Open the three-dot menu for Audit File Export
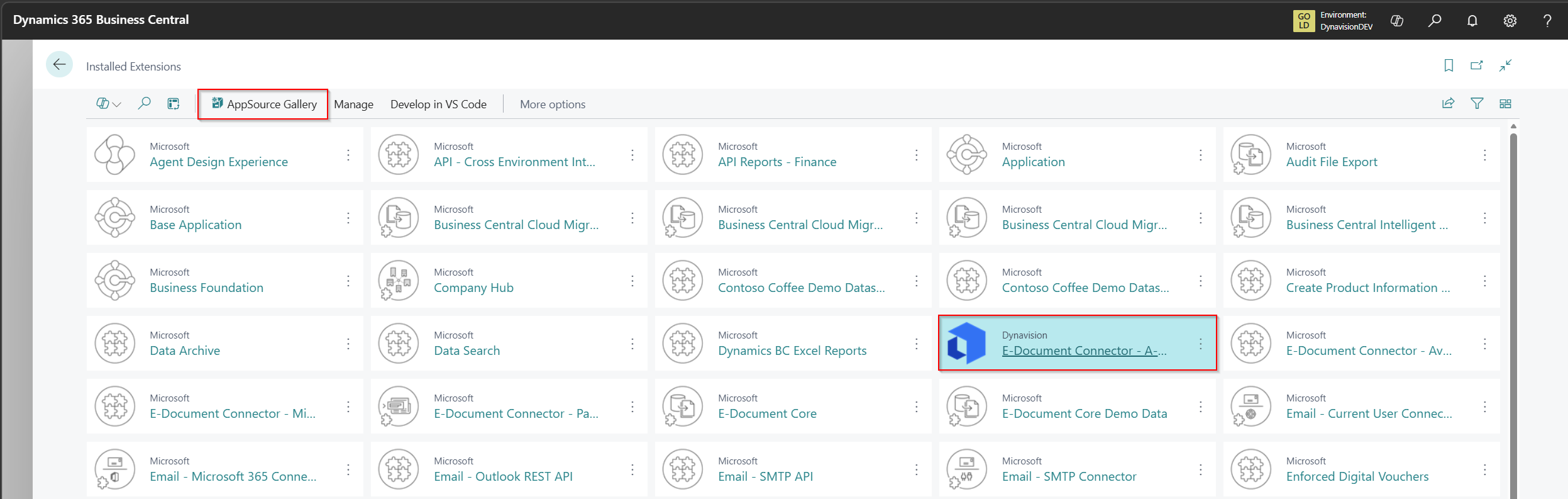The image size is (1568, 499). point(1485,155)
